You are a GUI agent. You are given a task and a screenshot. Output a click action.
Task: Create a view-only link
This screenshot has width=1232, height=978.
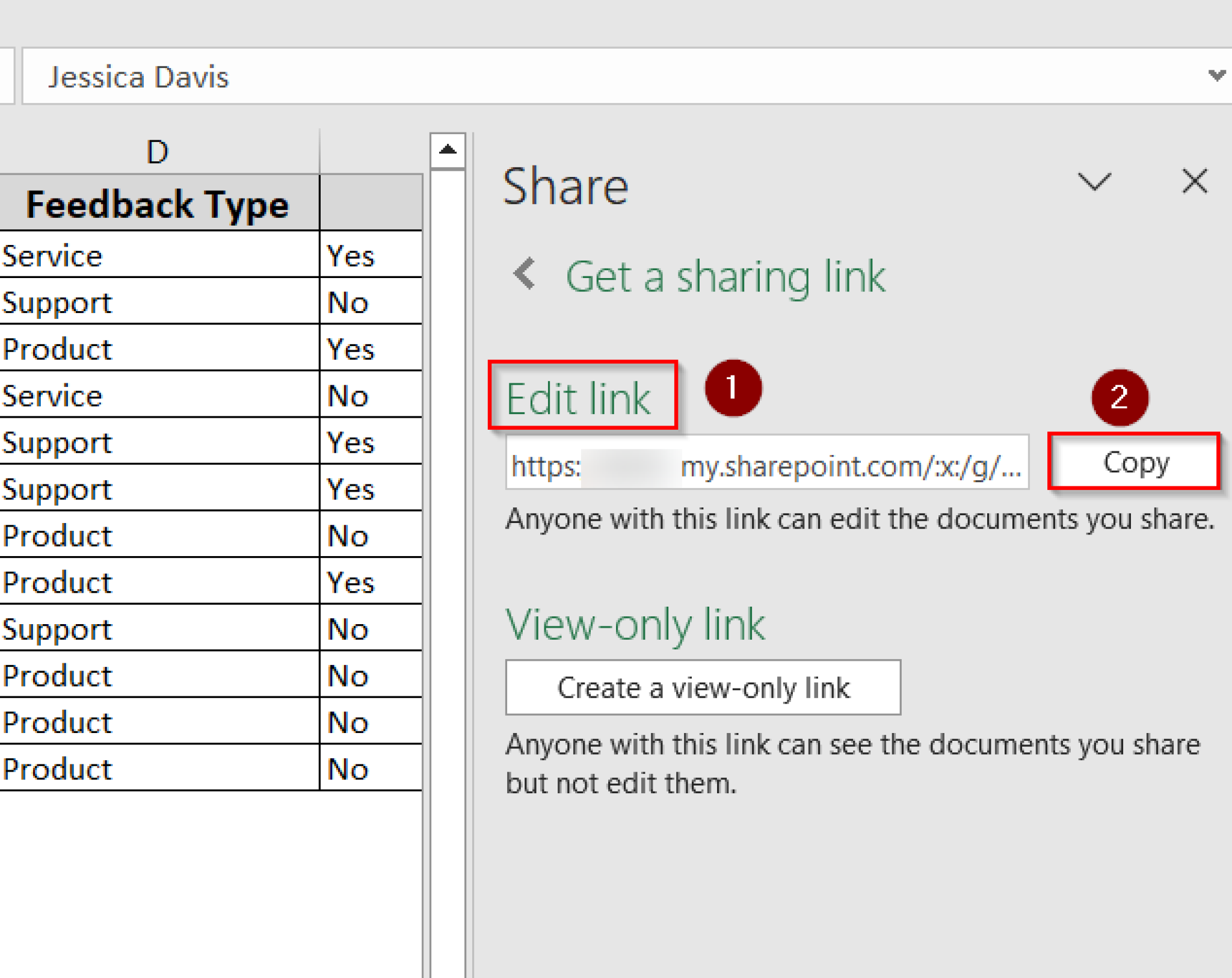(x=703, y=688)
